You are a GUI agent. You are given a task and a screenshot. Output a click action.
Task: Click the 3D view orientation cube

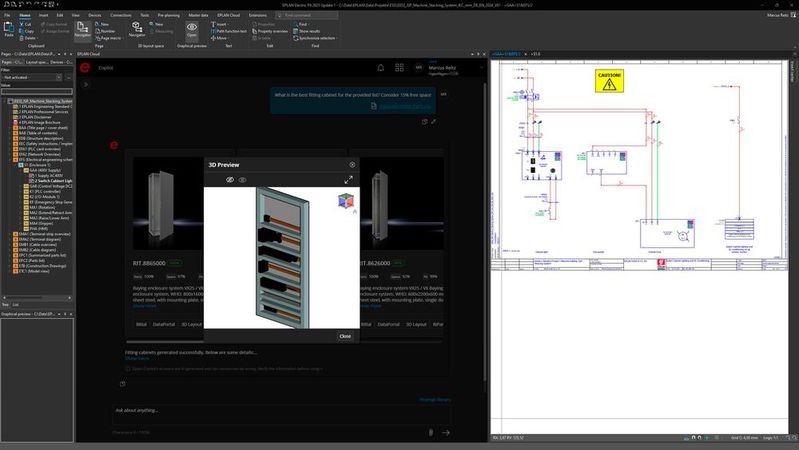[x=347, y=201]
